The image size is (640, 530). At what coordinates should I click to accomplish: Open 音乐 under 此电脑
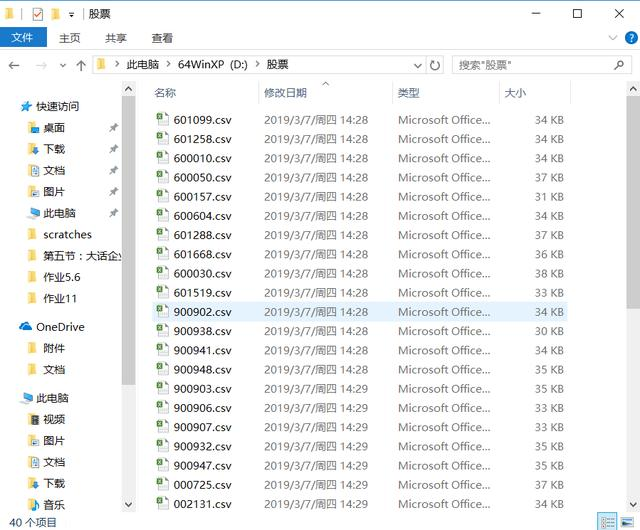pyautogui.click(x=54, y=505)
